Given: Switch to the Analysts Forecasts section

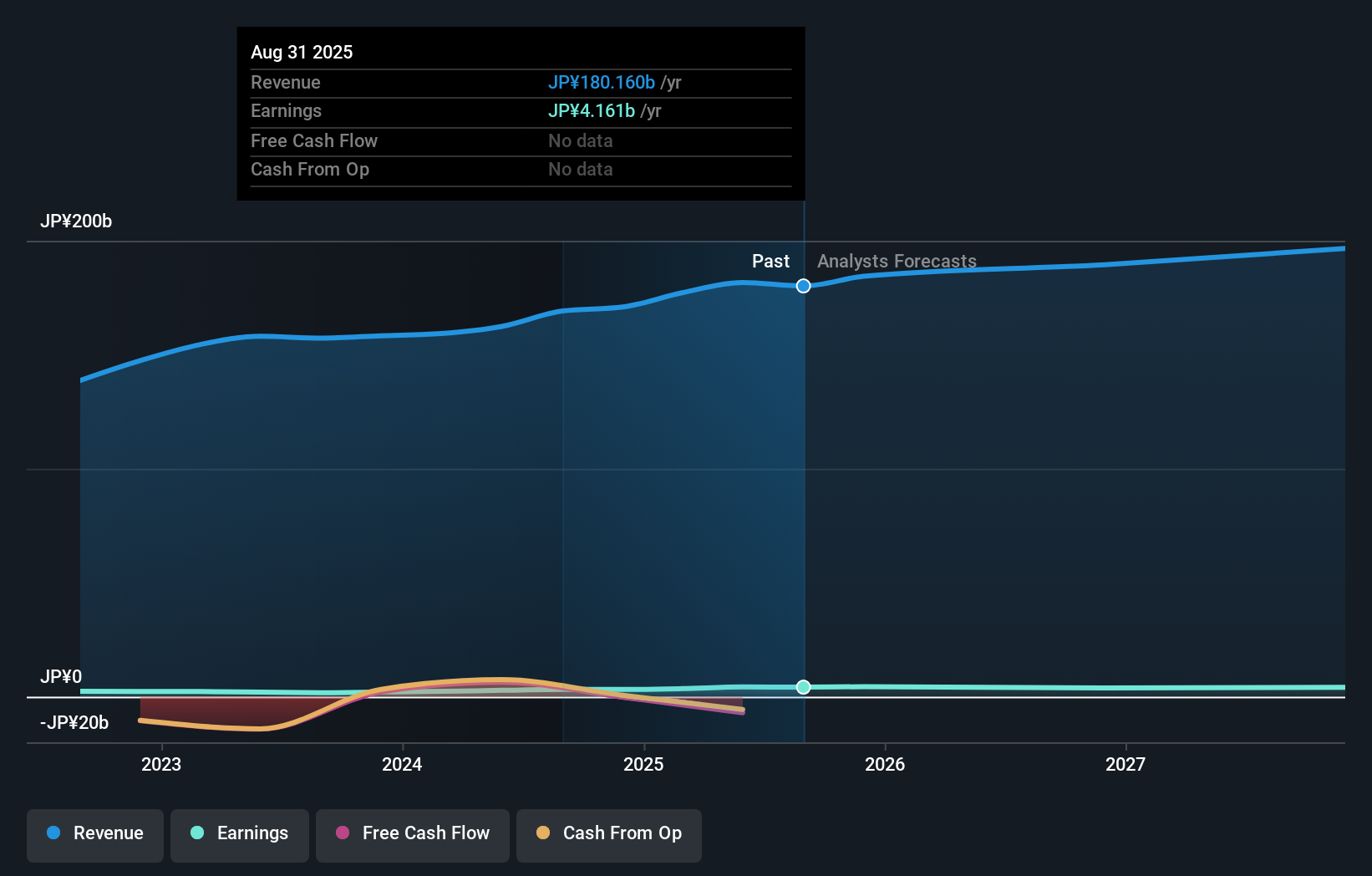Looking at the screenshot, I should (x=896, y=261).
